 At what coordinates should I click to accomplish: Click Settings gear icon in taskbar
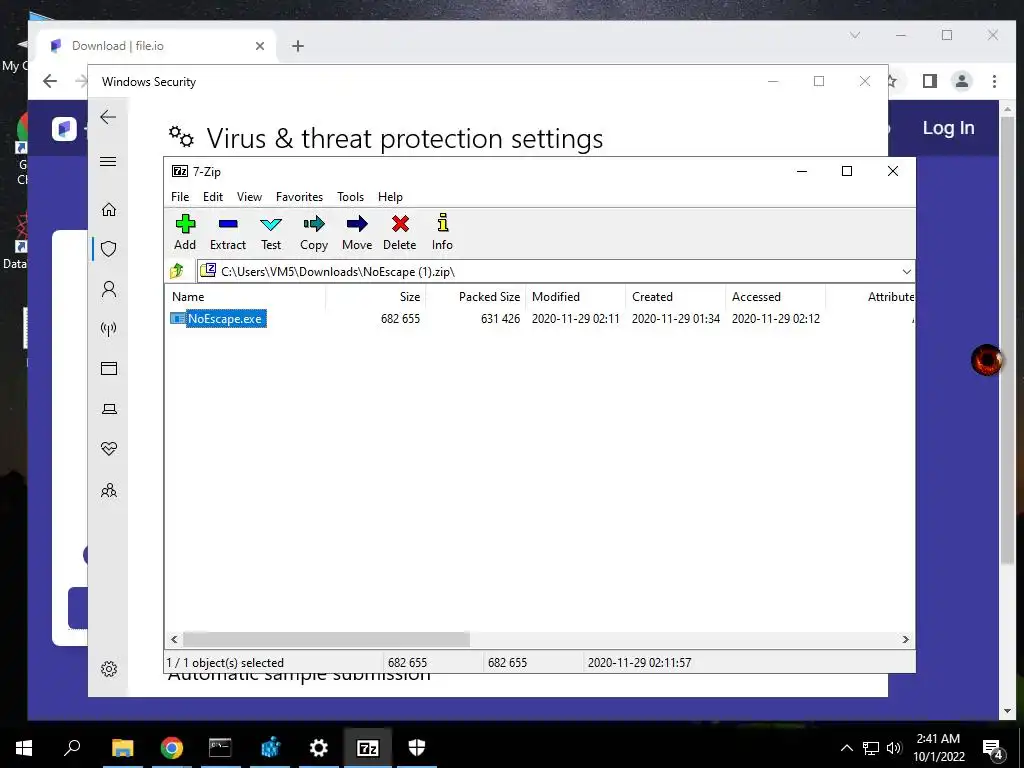pos(319,748)
